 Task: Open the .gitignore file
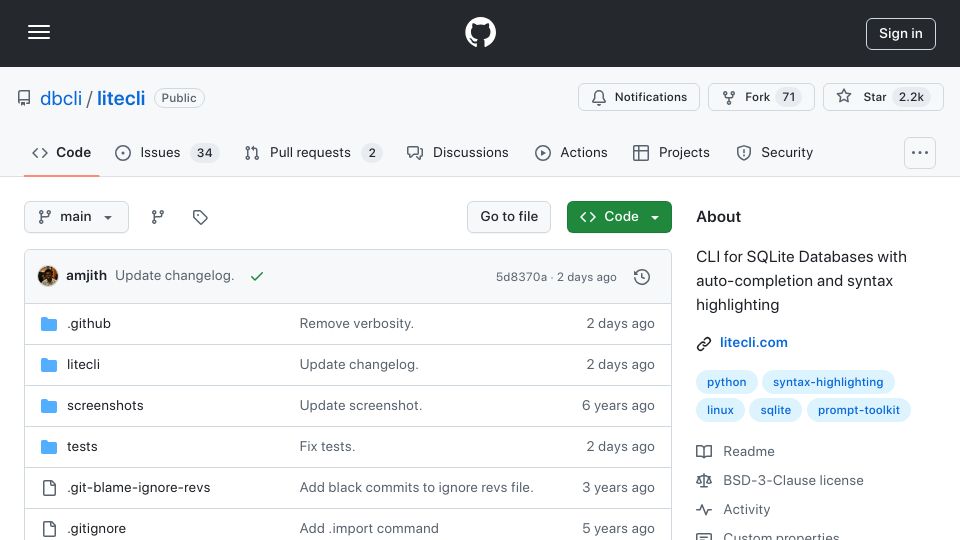[96, 528]
